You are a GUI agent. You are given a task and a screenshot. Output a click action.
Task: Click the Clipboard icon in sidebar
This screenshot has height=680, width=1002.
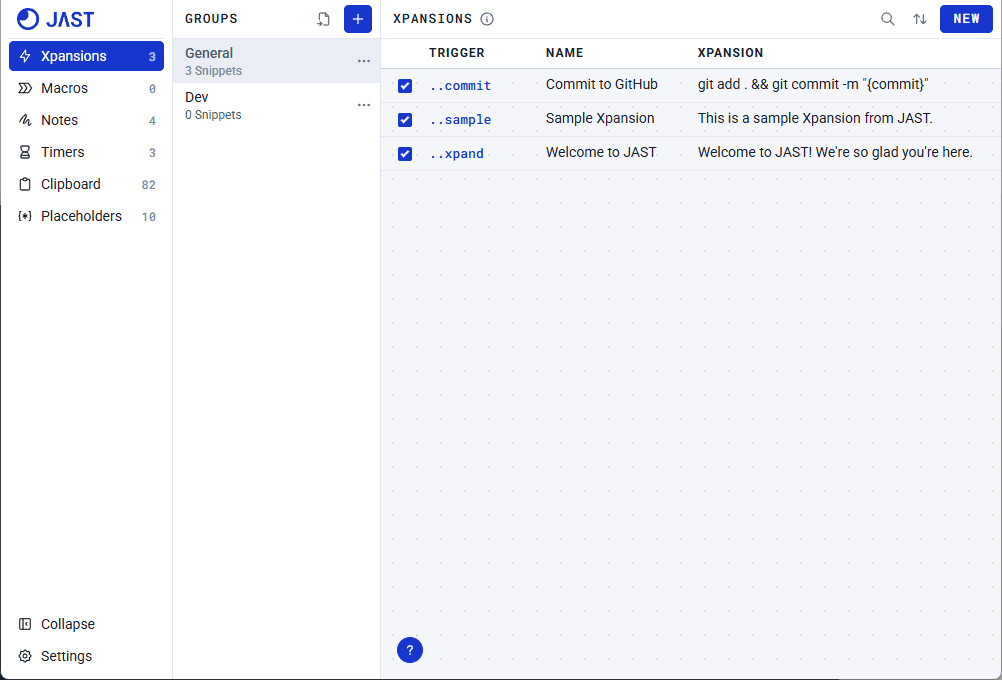[x=25, y=184]
